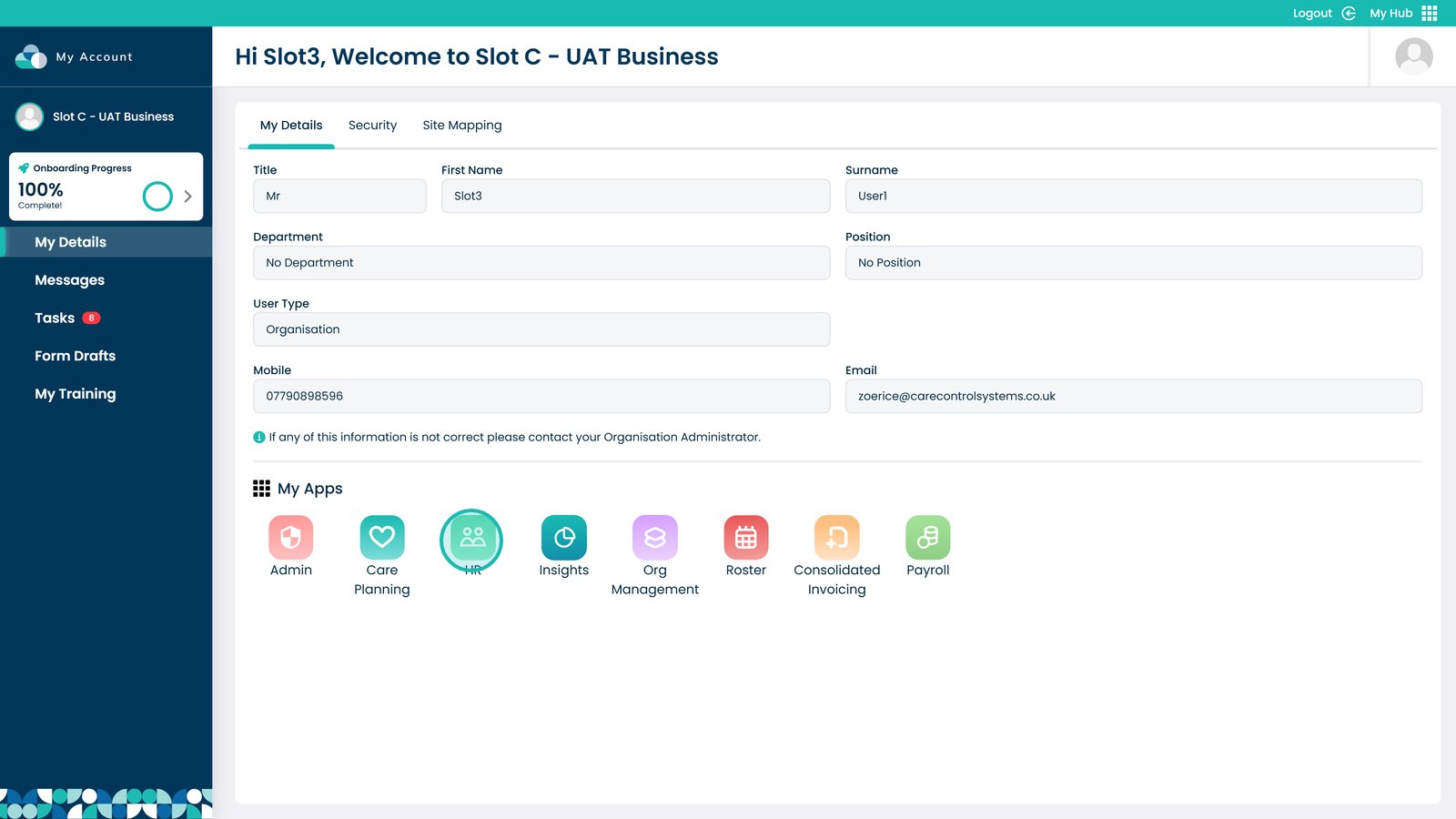Select the My Details tab

coord(291,126)
